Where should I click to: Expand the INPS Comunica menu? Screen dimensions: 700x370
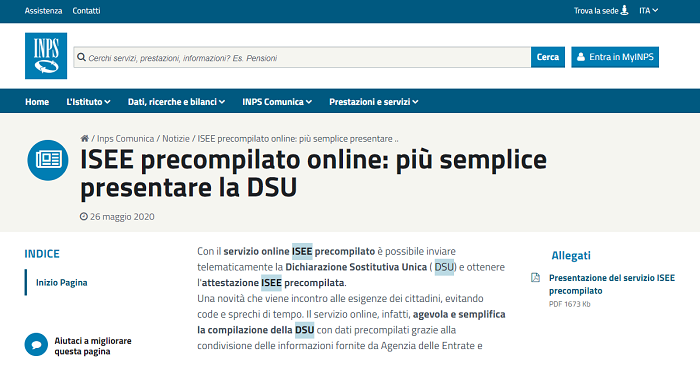(277, 102)
